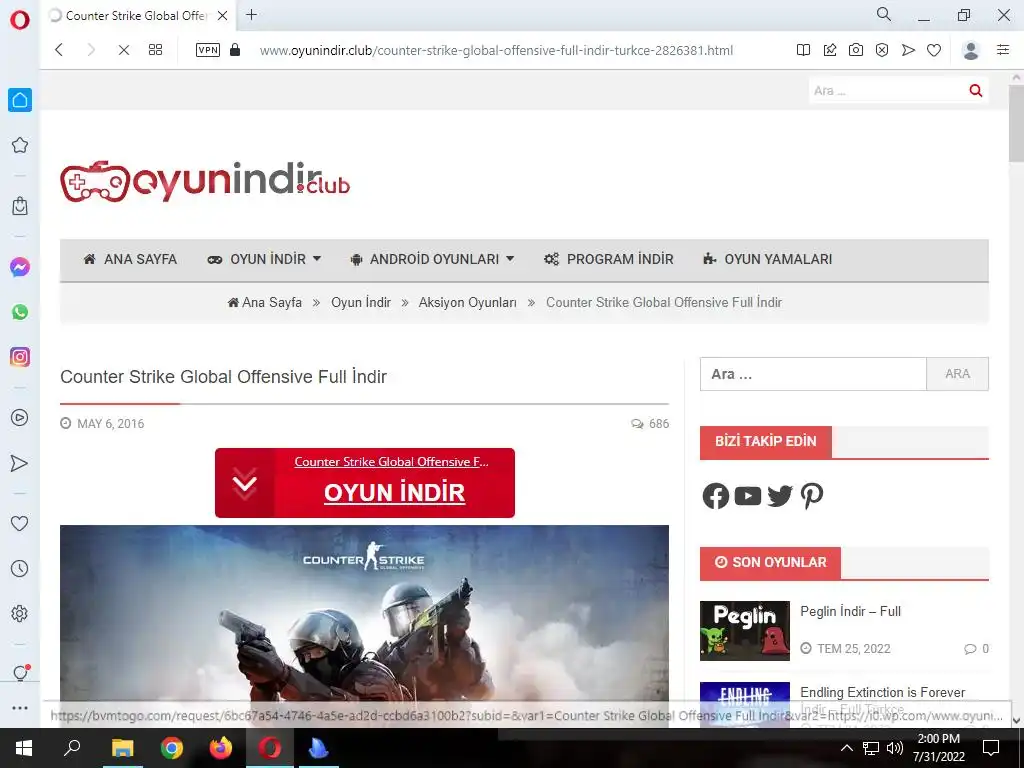The image size is (1024, 768).
Task: View site security padlock info
Action: [x=235, y=50]
